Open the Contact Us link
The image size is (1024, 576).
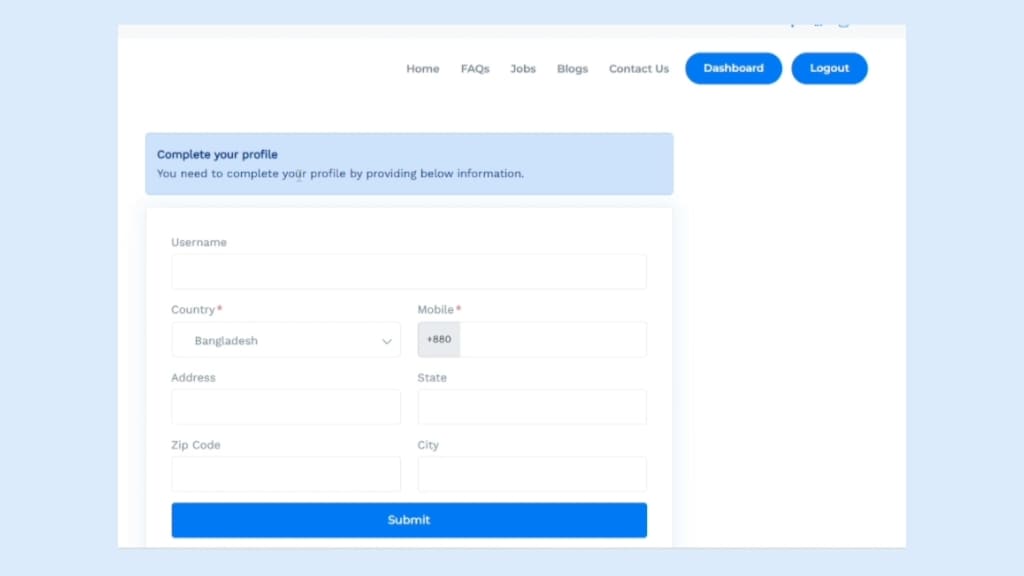click(638, 69)
